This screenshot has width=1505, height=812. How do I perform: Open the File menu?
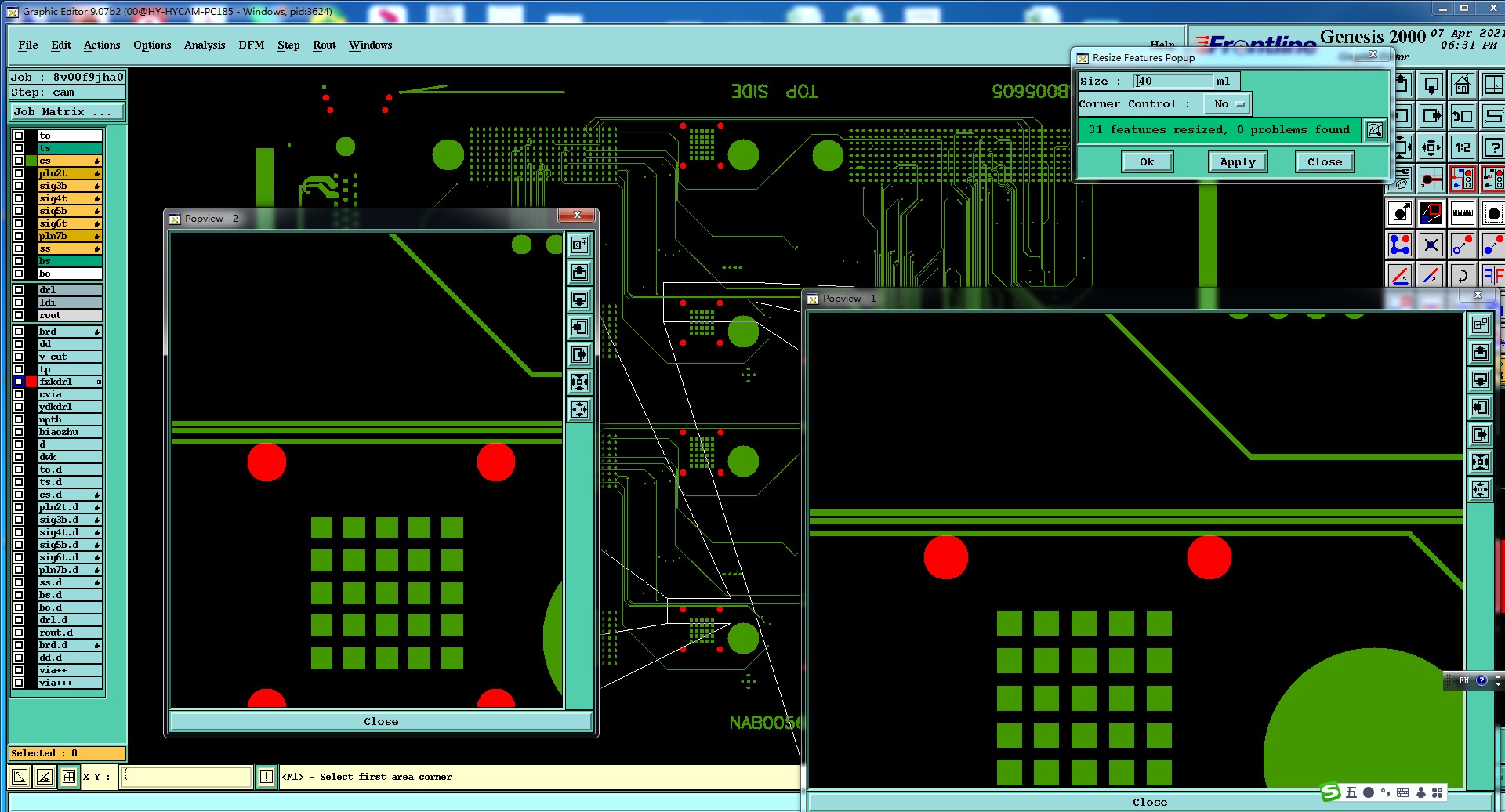pyautogui.click(x=28, y=45)
